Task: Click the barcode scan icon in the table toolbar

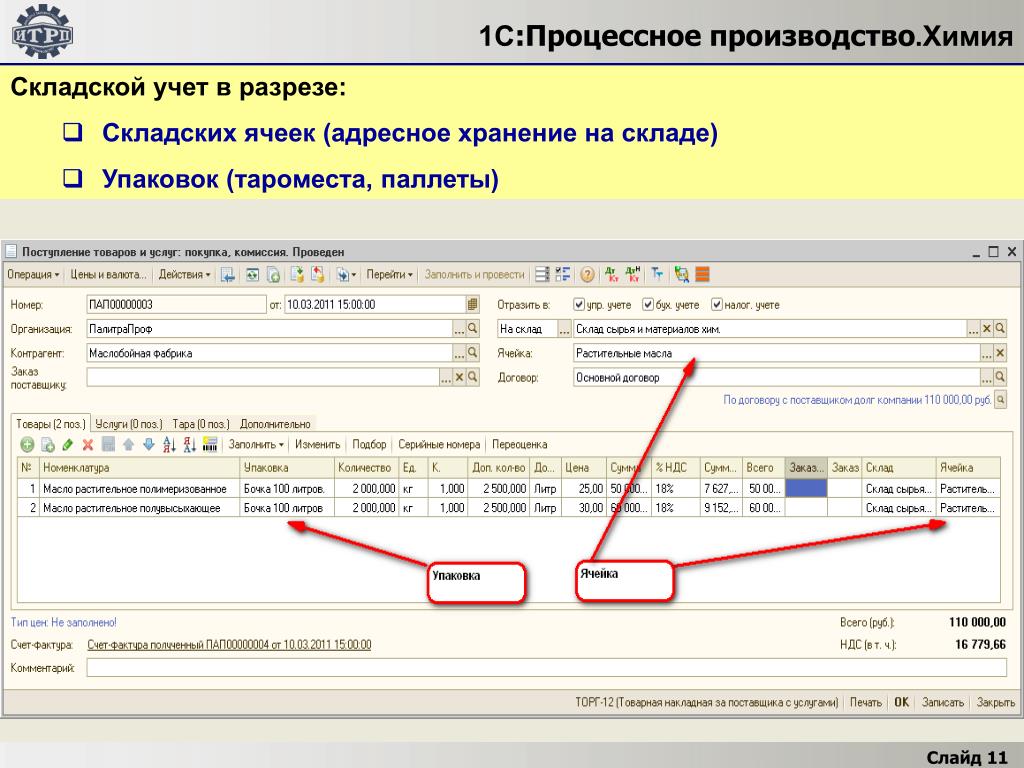Action: point(210,445)
